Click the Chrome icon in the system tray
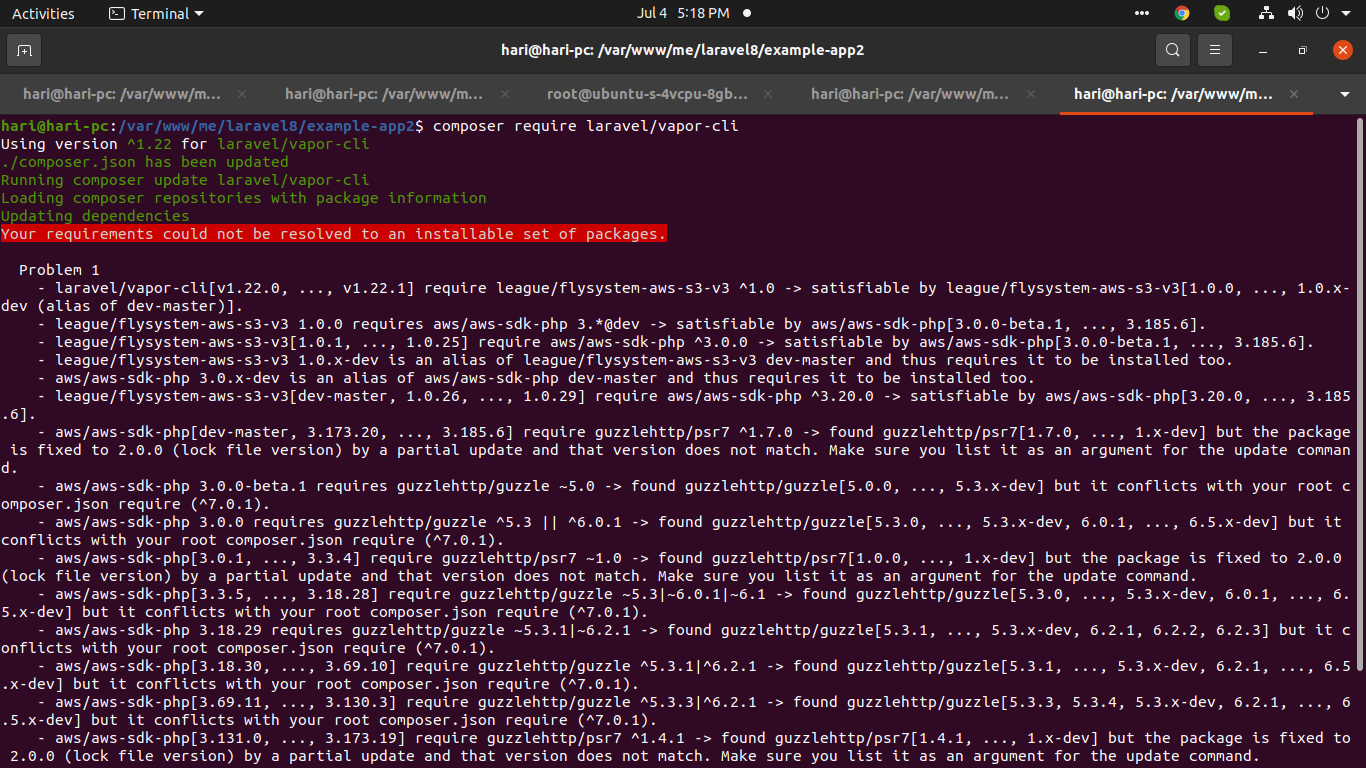The width and height of the screenshot is (1366, 768). (1182, 13)
